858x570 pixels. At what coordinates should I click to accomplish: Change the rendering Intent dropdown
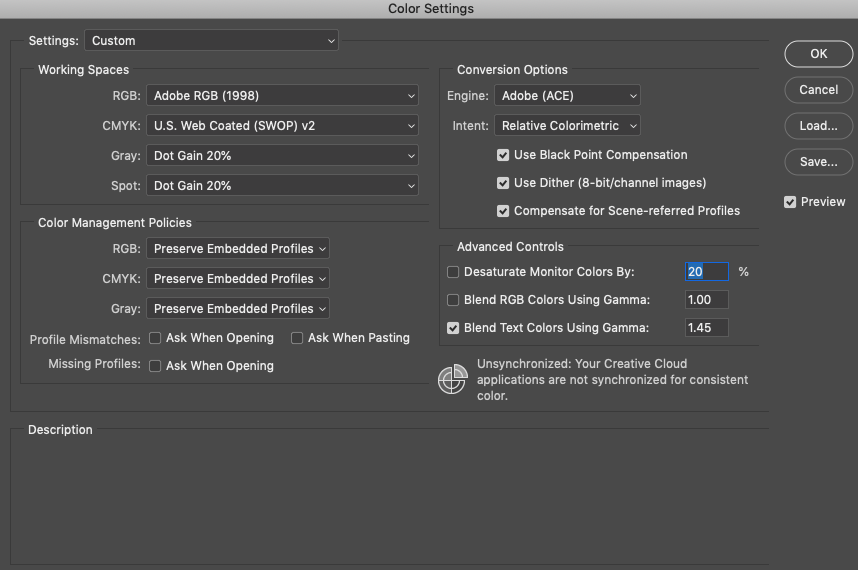tap(567, 126)
